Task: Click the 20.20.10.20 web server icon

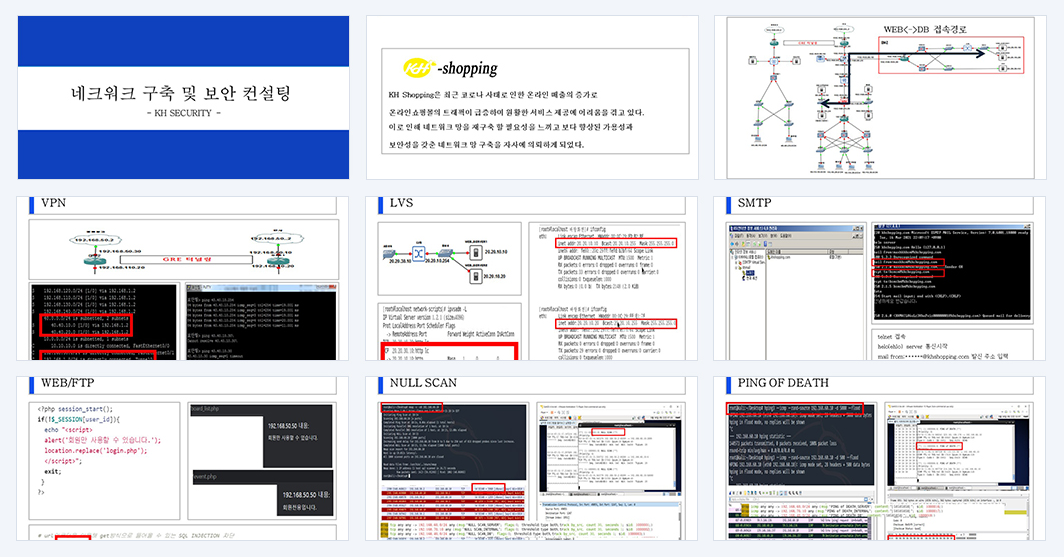Action: 476,276
